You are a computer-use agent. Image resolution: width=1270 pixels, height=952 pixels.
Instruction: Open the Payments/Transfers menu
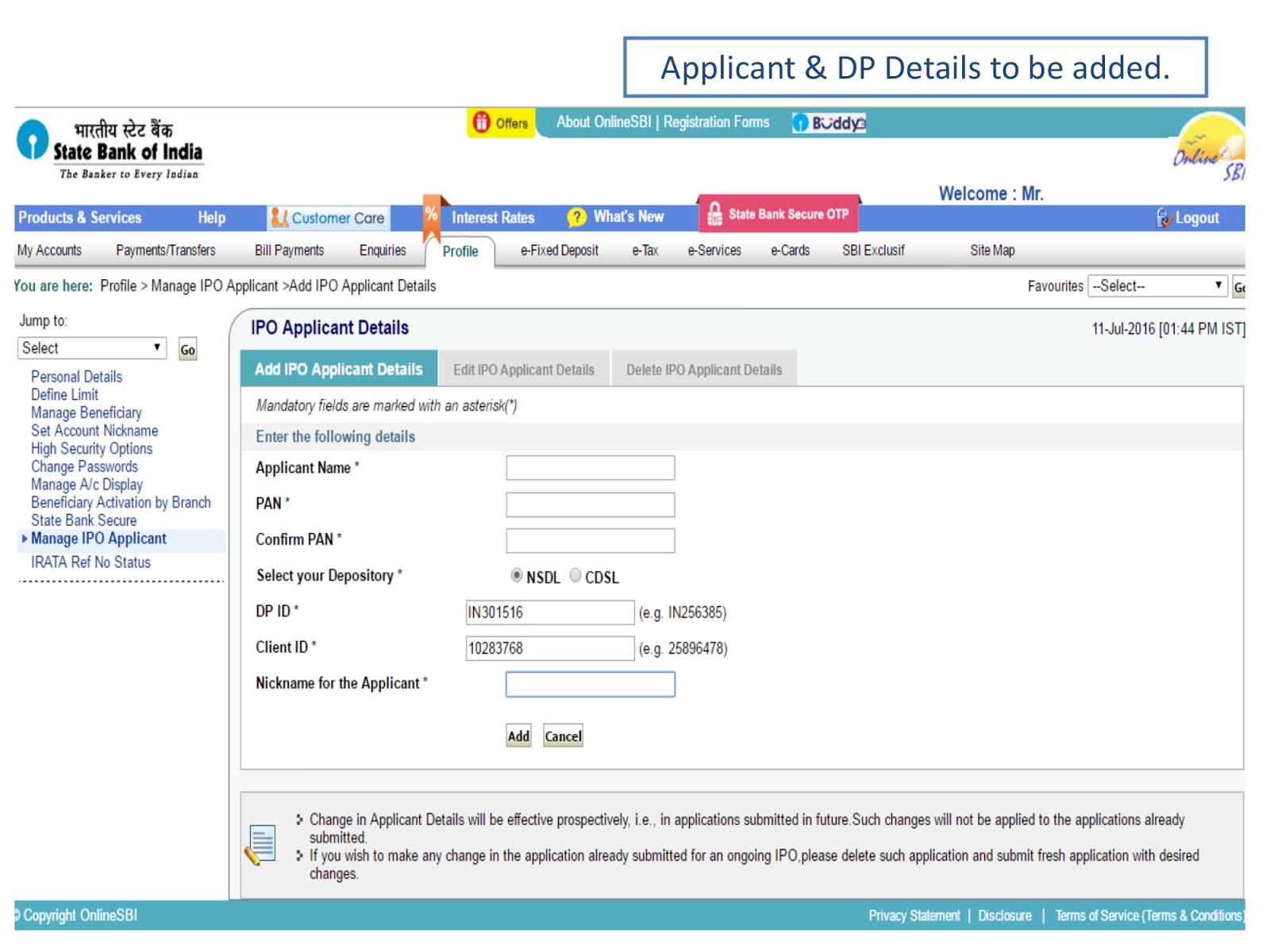pyautogui.click(x=166, y=251)
